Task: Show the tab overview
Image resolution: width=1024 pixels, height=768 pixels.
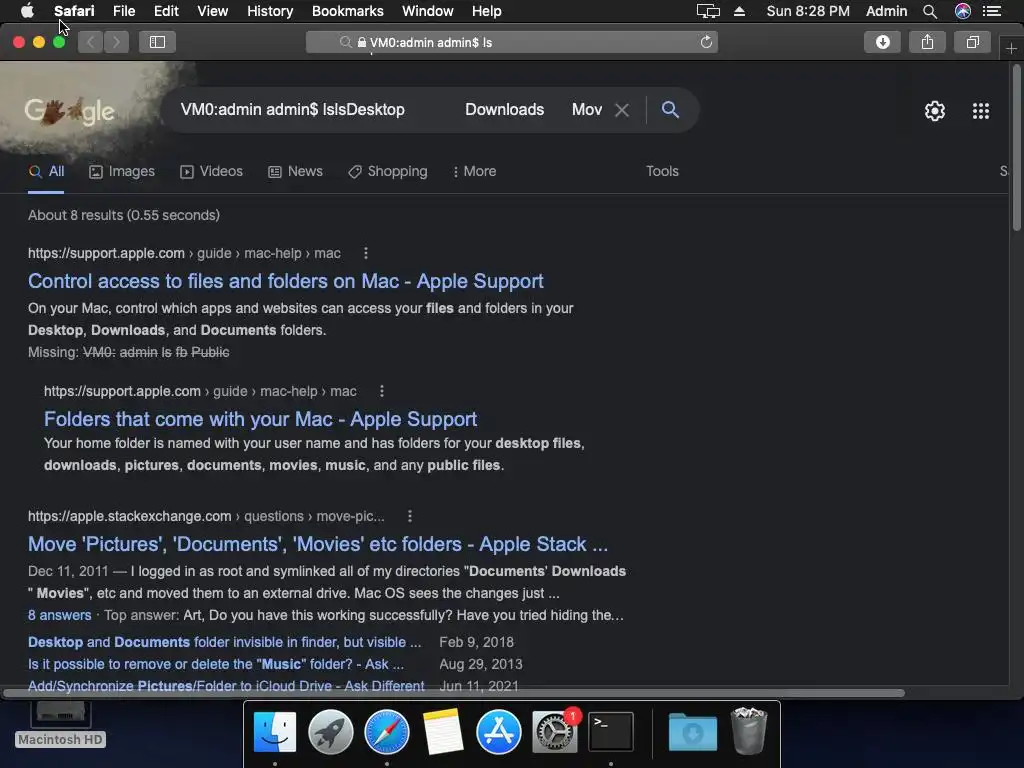Action: tap(972, 42)
